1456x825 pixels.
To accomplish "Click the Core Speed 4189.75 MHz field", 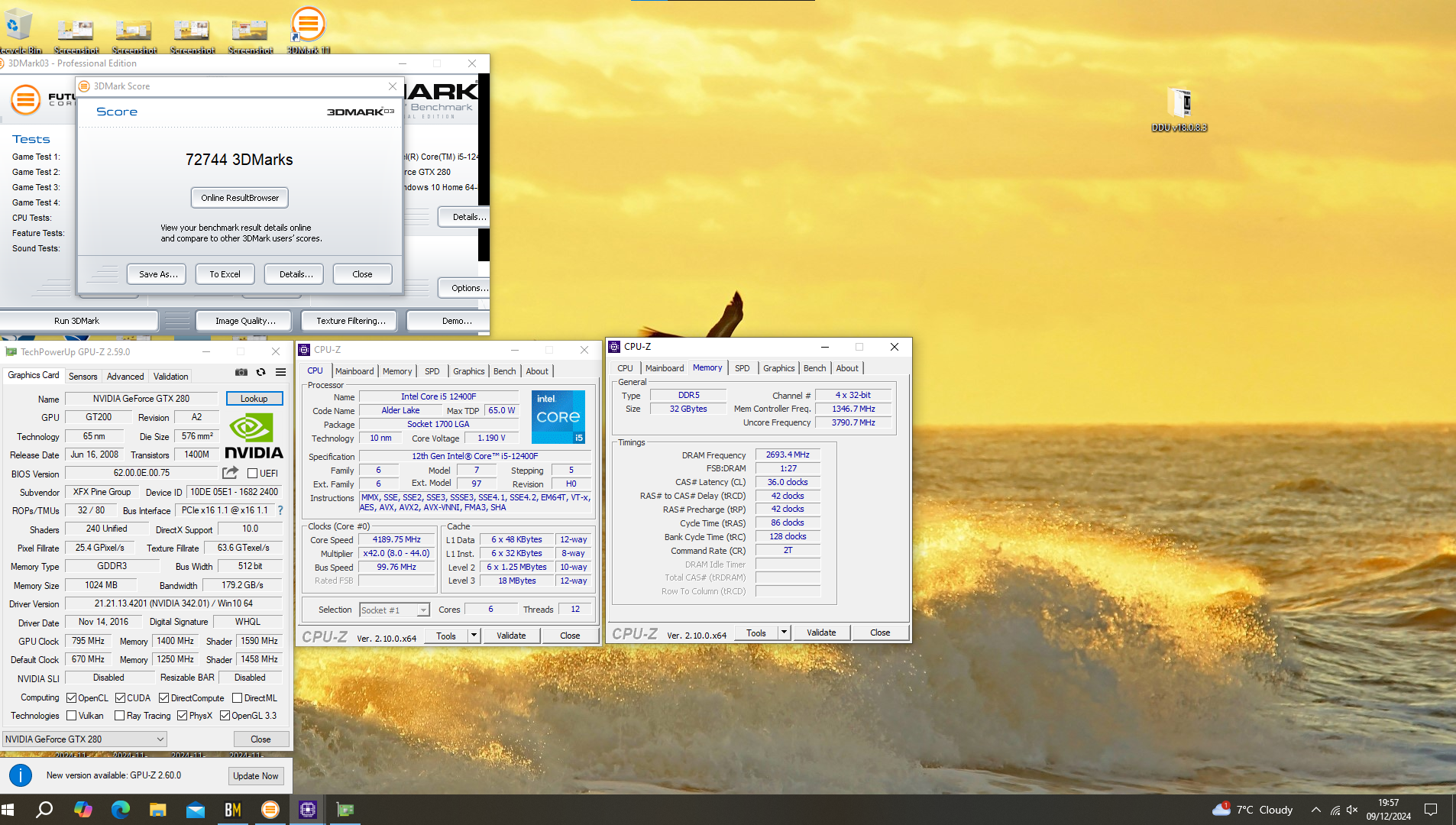I will pos(396,540).
